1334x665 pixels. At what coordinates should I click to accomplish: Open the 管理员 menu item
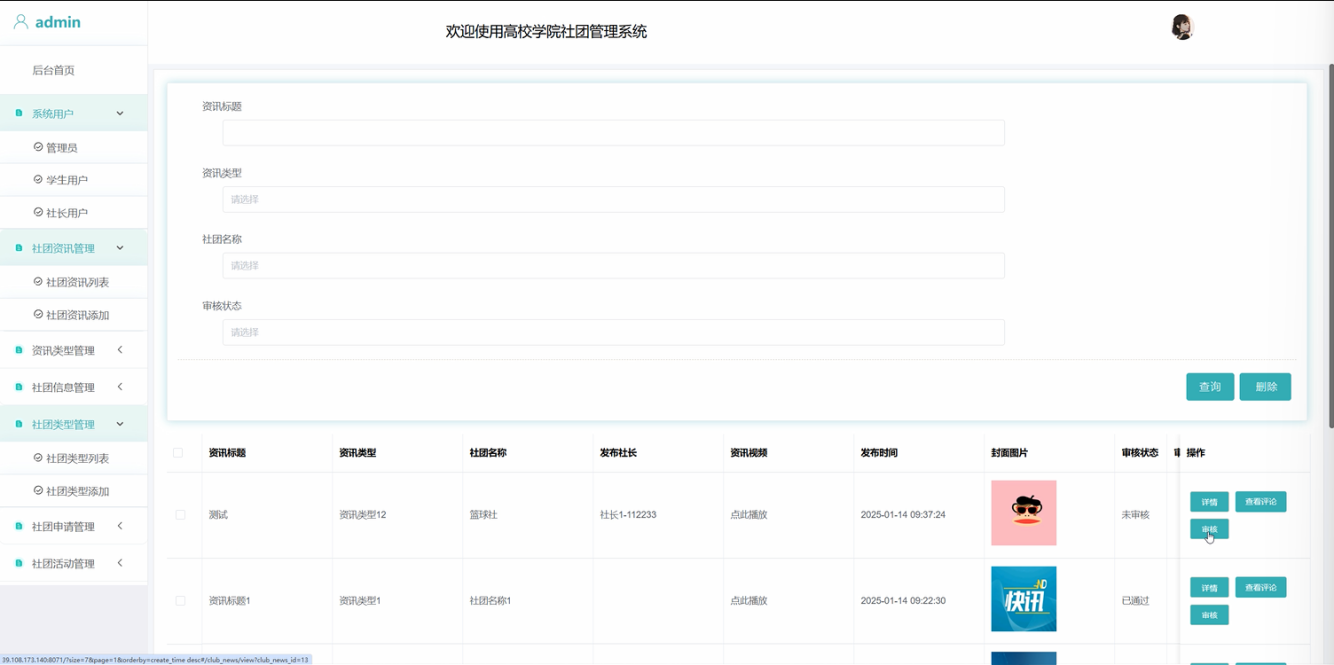point(61,147)
